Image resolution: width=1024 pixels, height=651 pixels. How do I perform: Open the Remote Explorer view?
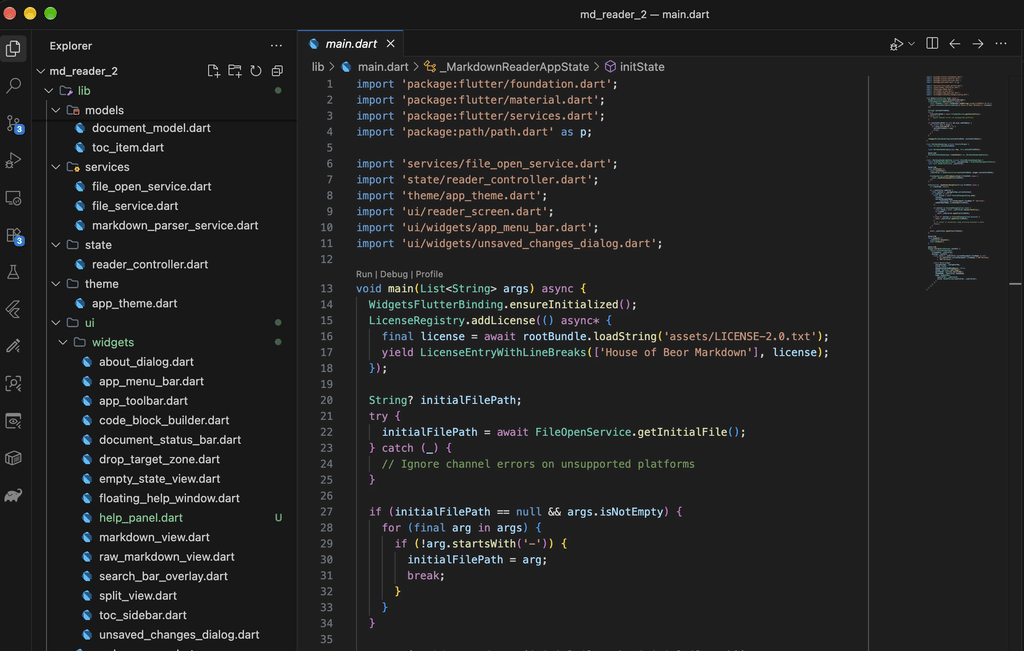(13, 198)
